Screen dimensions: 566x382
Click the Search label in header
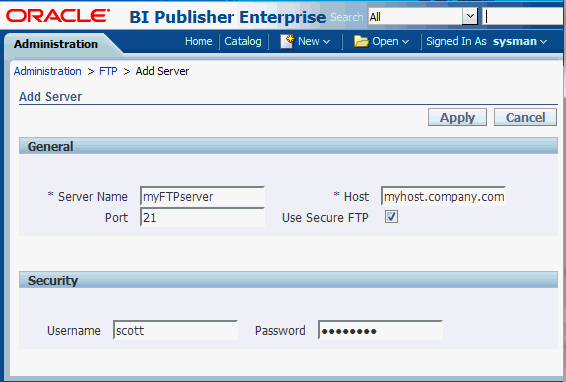pos(347,17)
